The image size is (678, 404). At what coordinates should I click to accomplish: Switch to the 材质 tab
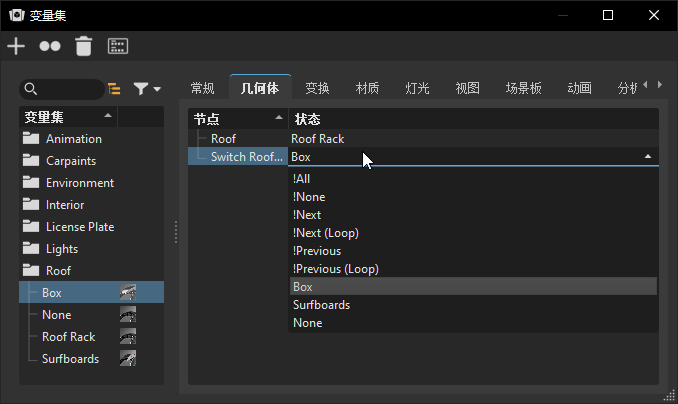pyautogui.click(x=367, y=88)
